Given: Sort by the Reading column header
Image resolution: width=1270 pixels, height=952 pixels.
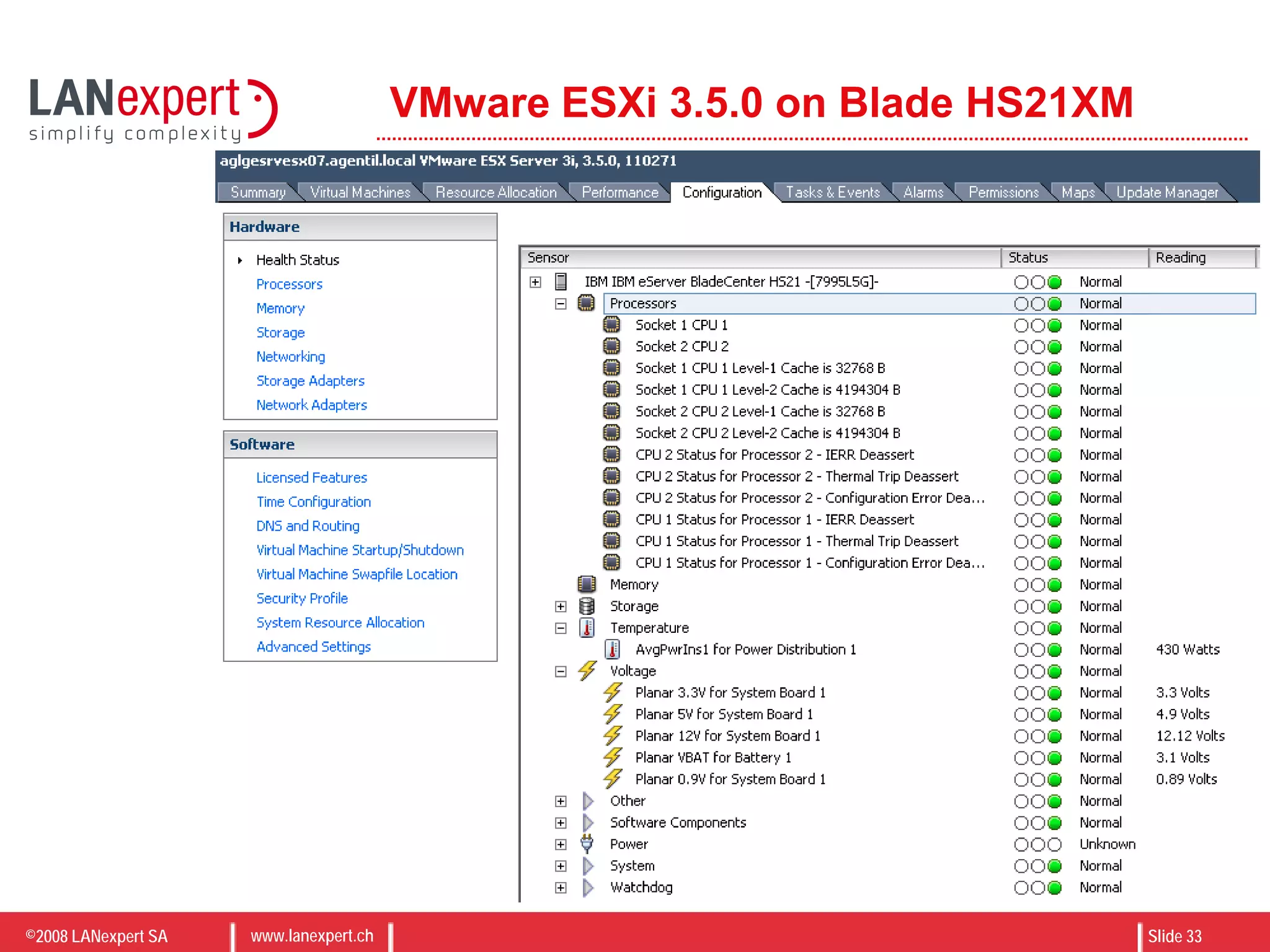Looking at the screenshot, I should pyautogui.click(x=1202, y=258).
